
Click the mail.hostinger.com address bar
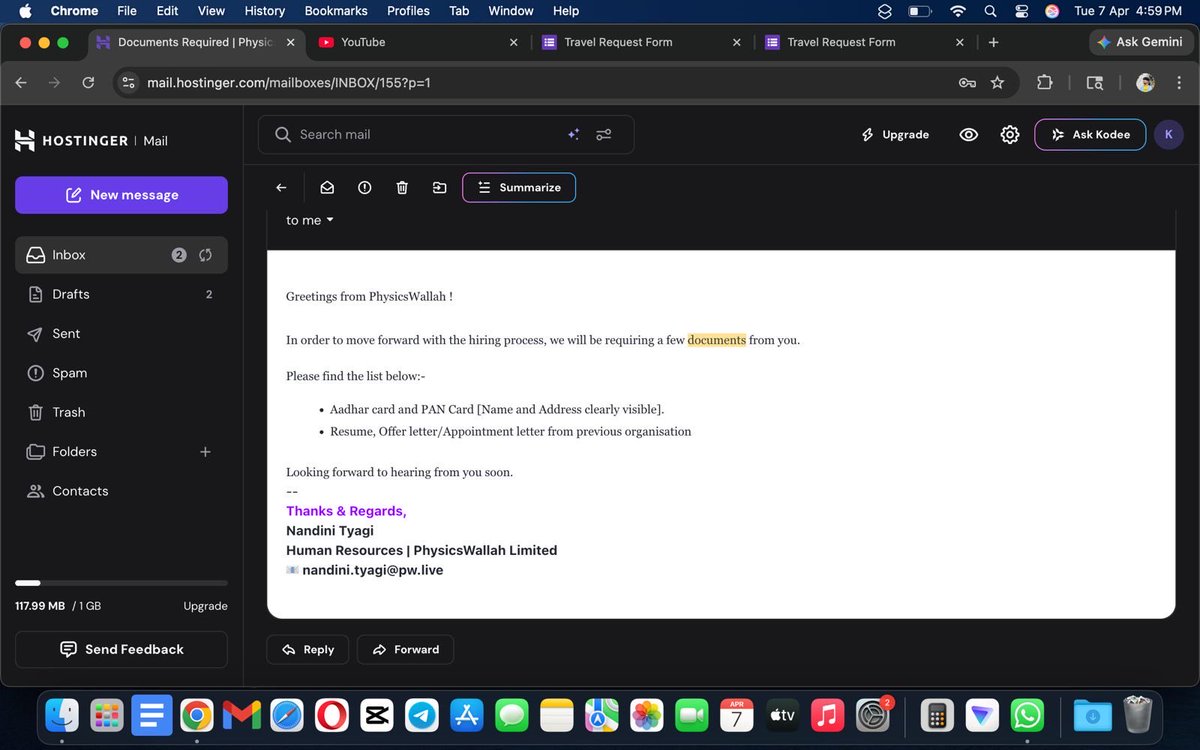coord(540,83)
